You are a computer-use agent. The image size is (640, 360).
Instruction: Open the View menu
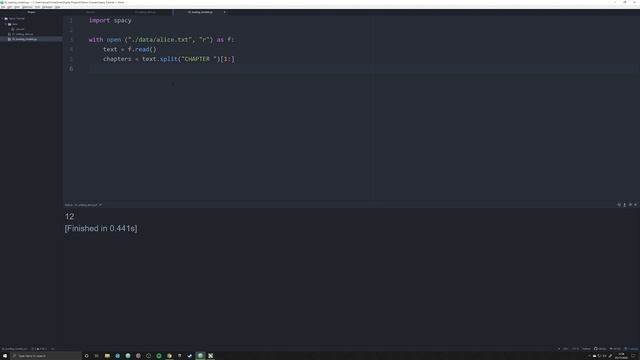[17, 7]
